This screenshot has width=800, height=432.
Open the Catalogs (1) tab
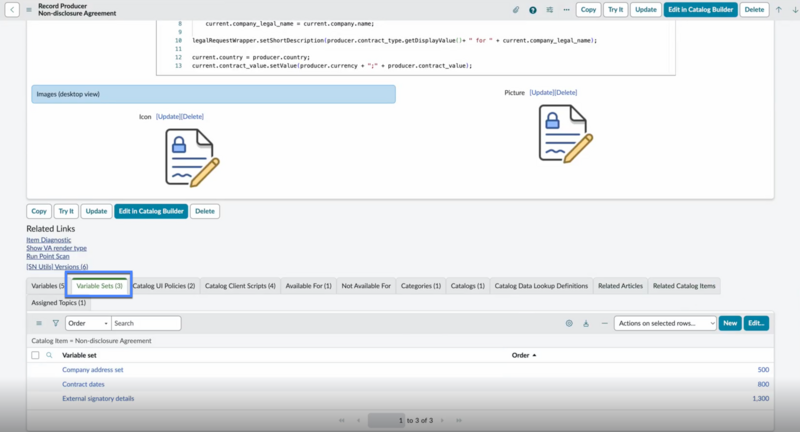tap(467, 286)
